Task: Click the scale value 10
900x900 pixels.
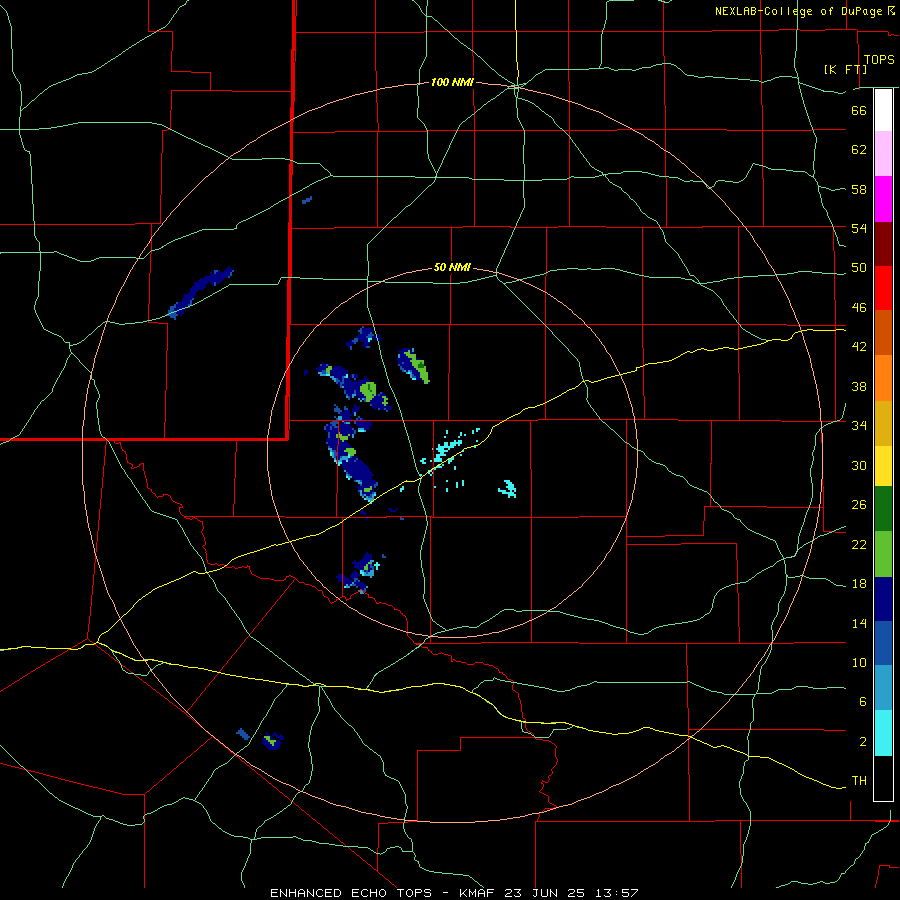Action: pos(859,662)
